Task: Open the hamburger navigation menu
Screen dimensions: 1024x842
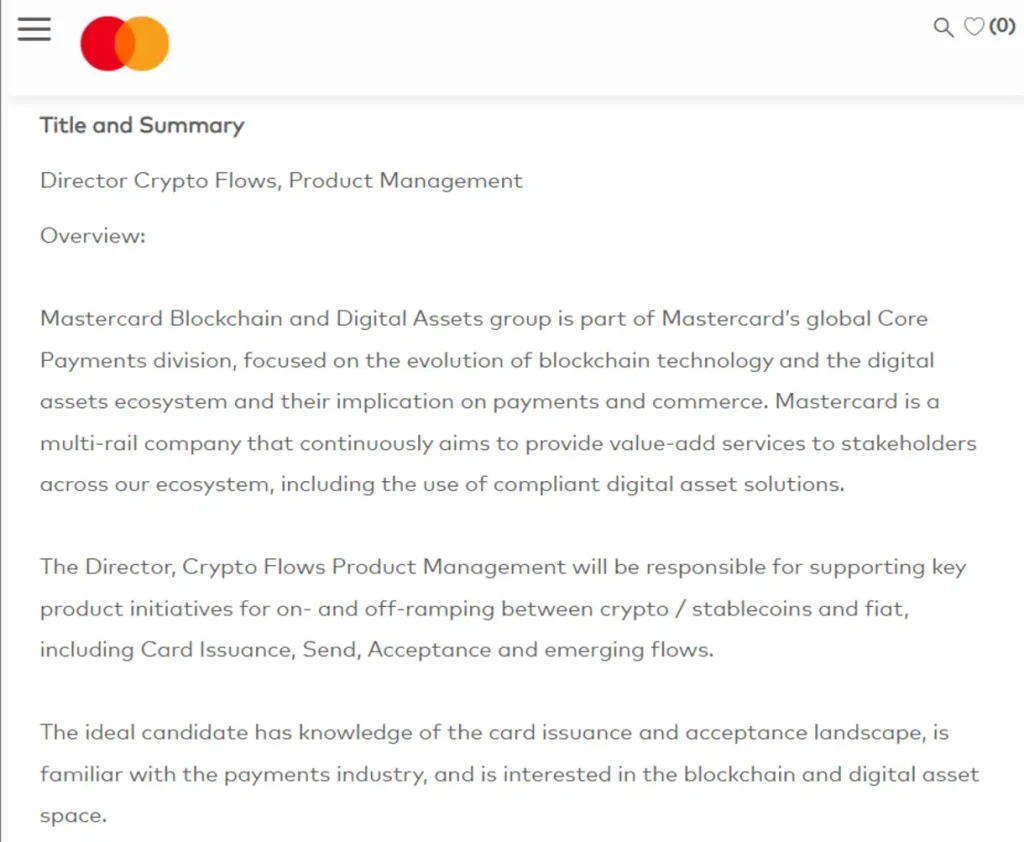Action: click(34, 29)
